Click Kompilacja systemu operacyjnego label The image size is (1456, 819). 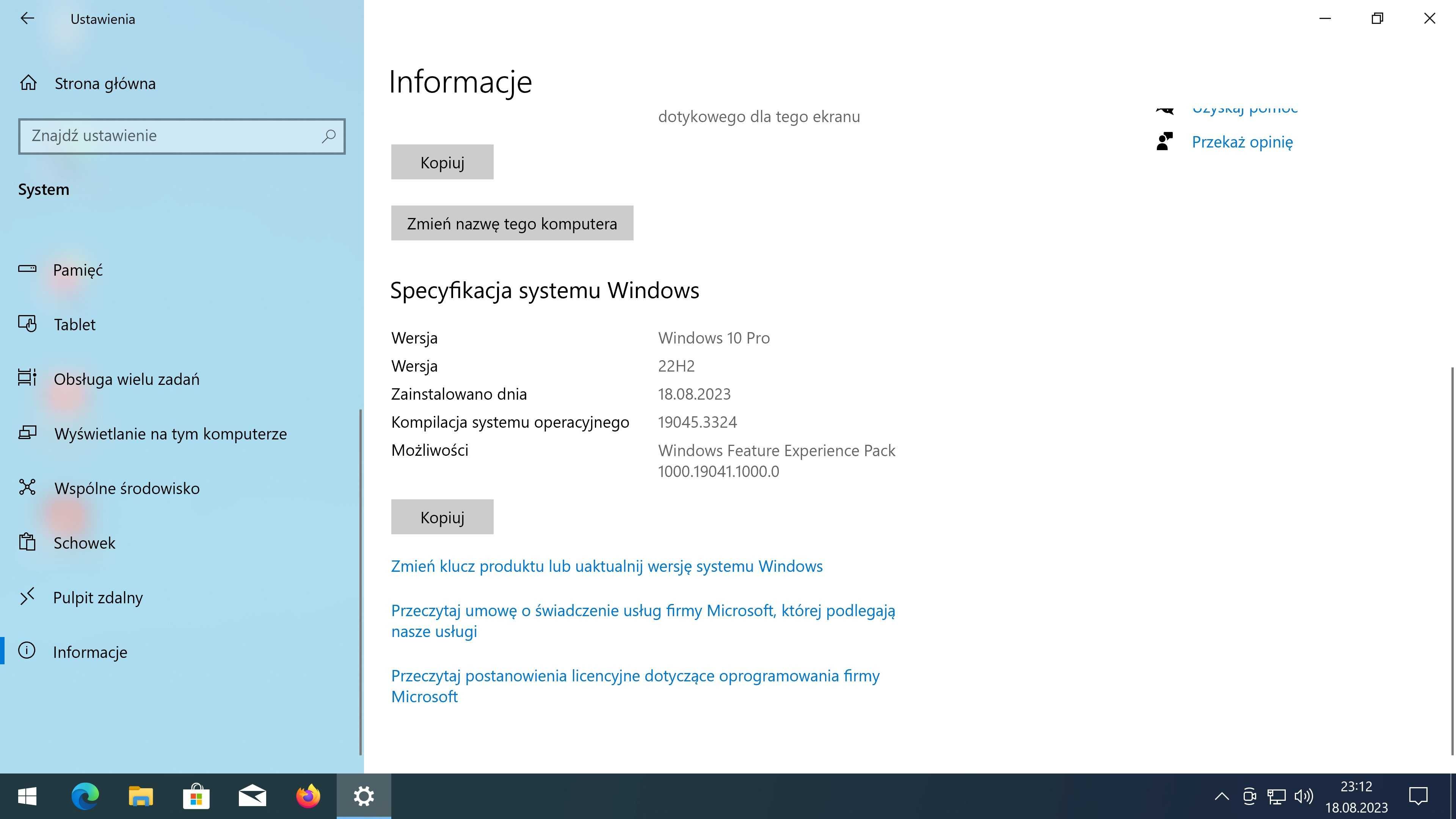(x=510, y=422)
